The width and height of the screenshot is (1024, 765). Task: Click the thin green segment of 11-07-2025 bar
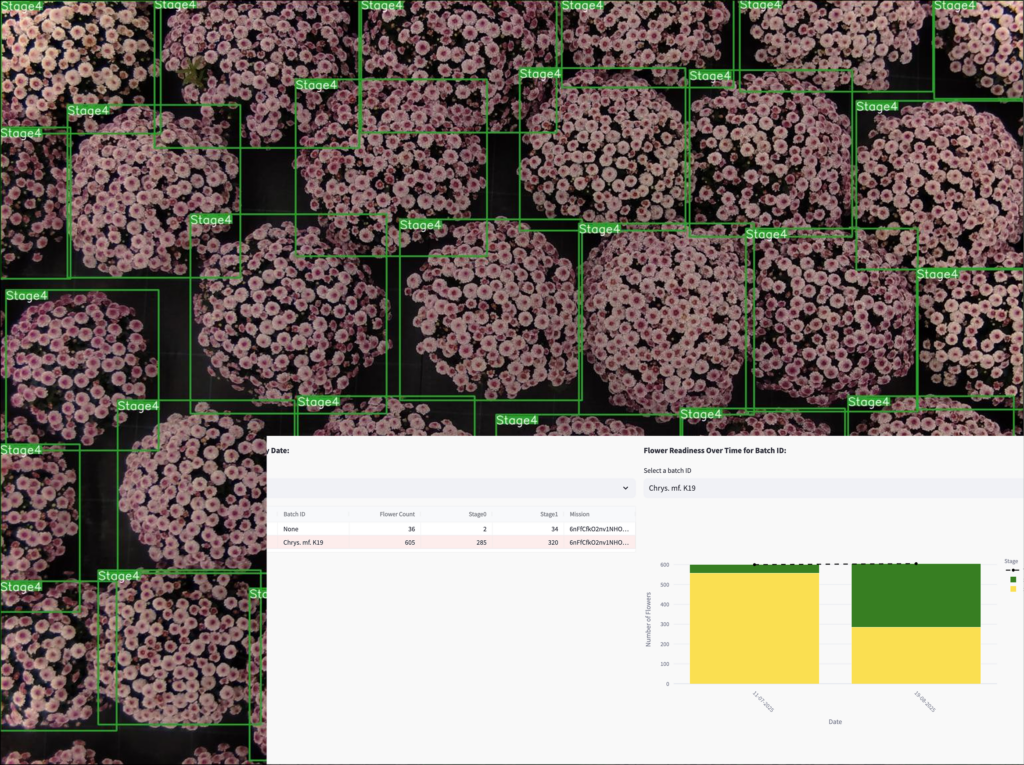[x=753, y=569]
